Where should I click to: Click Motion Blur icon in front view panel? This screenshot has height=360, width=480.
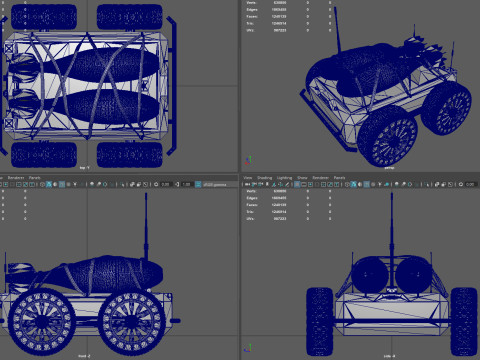click(99, 184)
